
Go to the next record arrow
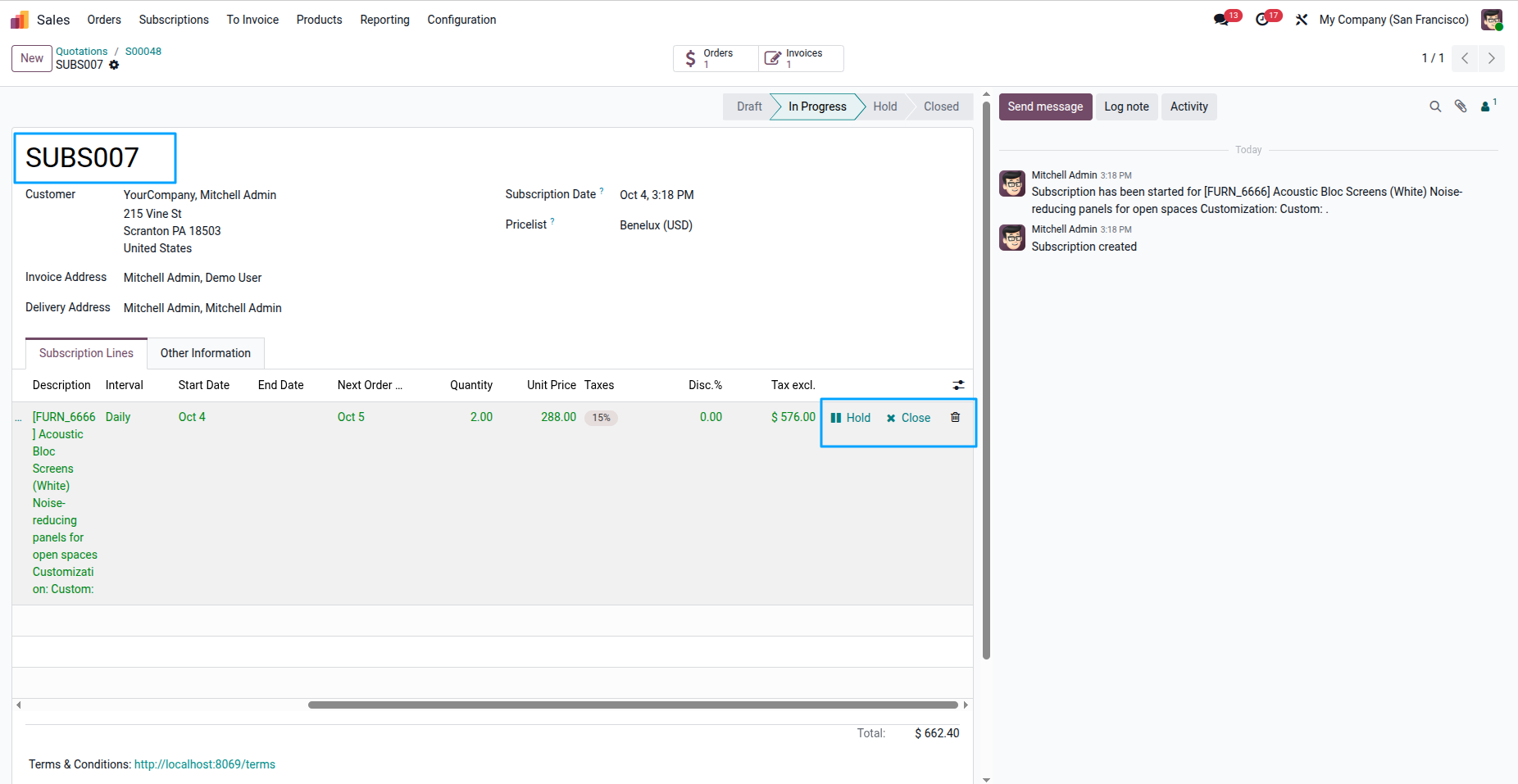pyautogui.click(x=1492, y=58)
